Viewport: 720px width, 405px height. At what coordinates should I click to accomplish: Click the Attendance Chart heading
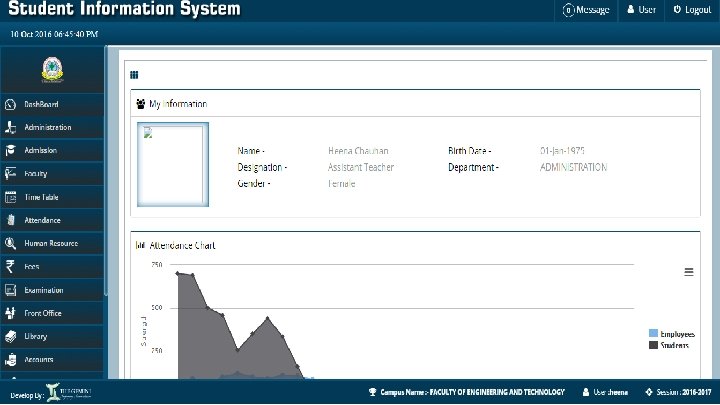point(182,245)
